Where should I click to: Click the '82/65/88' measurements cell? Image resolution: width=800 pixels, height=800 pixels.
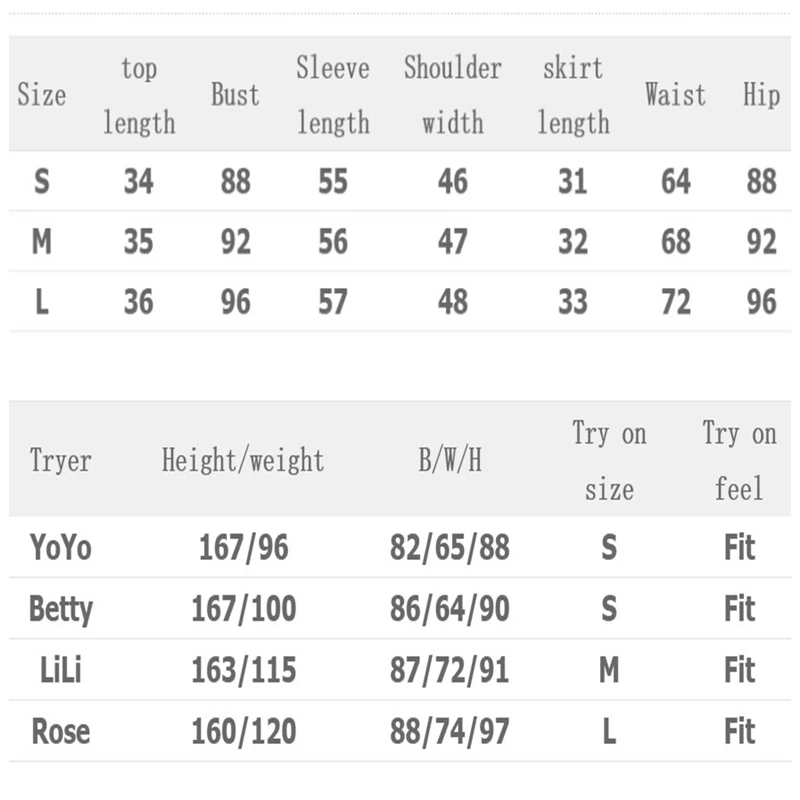point(450,548)
